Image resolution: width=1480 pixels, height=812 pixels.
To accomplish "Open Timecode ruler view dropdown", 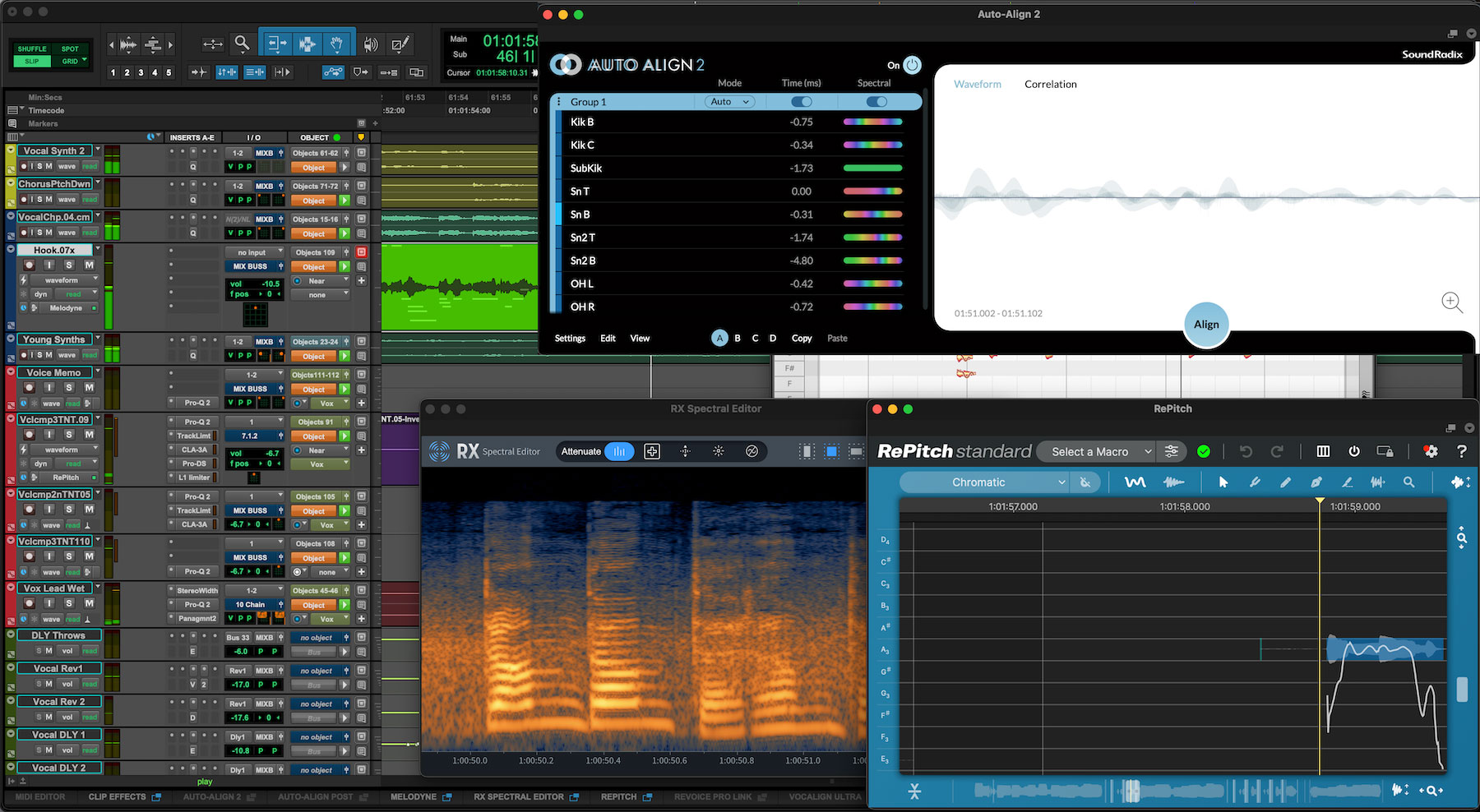I will click(22, 110).
